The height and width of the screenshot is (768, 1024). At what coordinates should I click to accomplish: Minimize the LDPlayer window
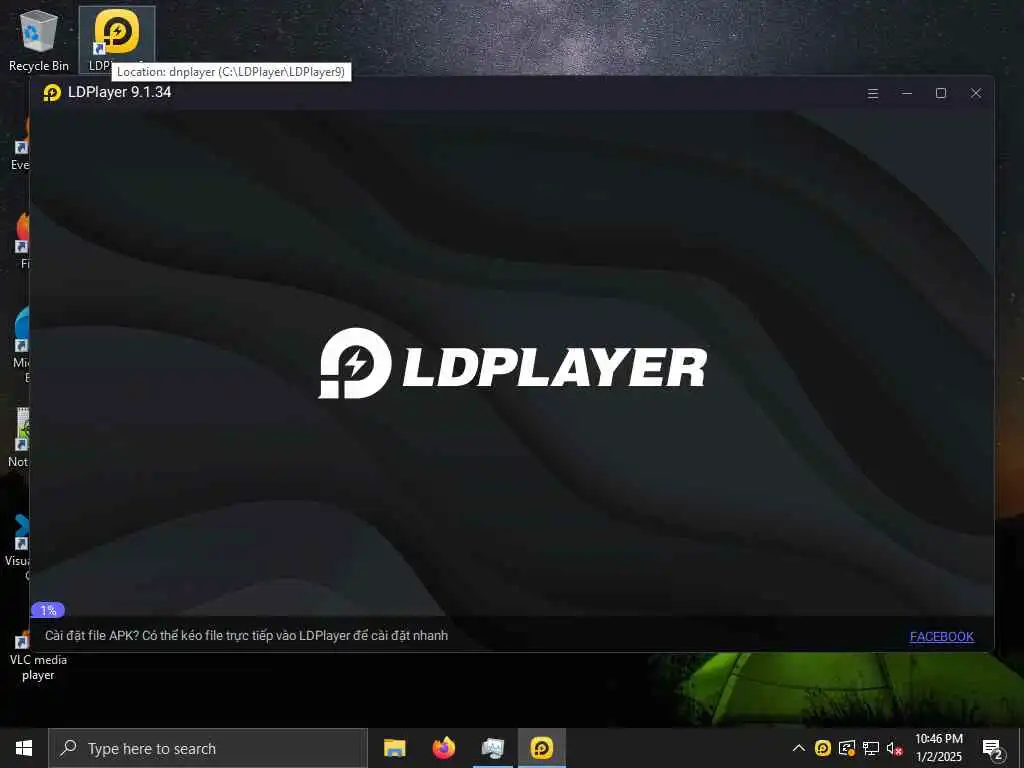click(906, 93)
